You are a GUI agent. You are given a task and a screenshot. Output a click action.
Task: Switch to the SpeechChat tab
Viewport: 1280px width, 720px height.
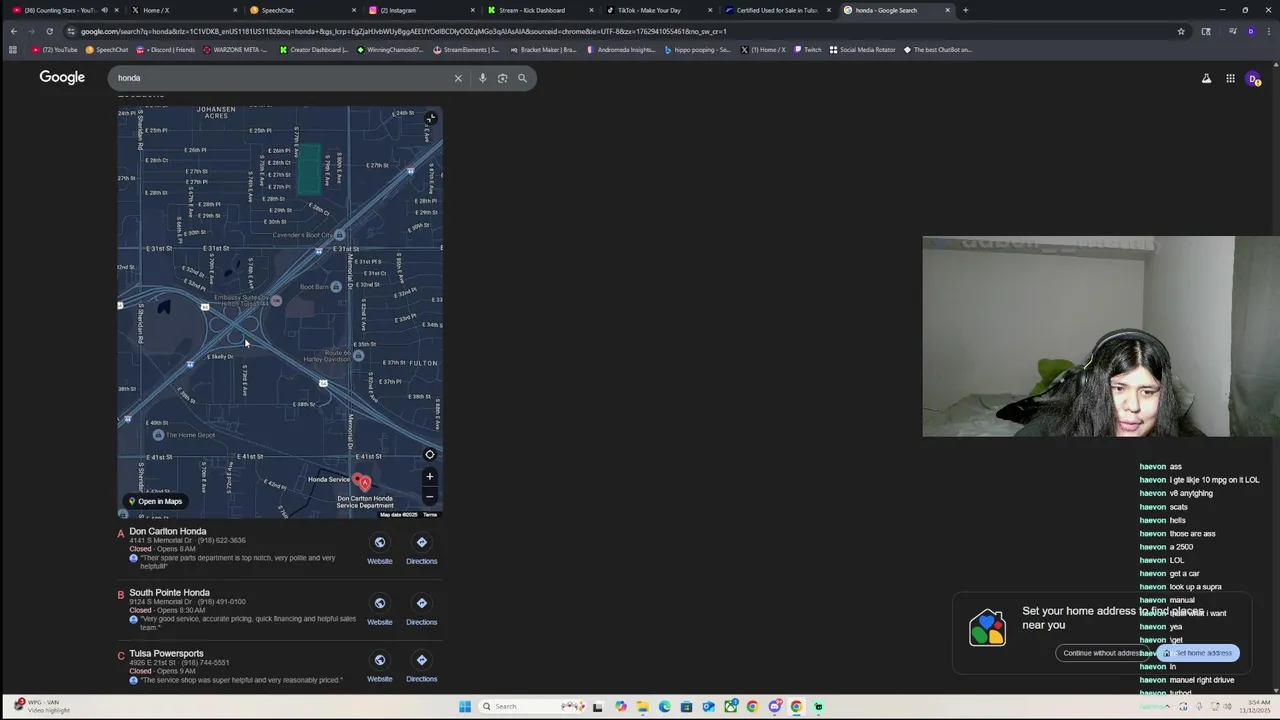(300, 10)
